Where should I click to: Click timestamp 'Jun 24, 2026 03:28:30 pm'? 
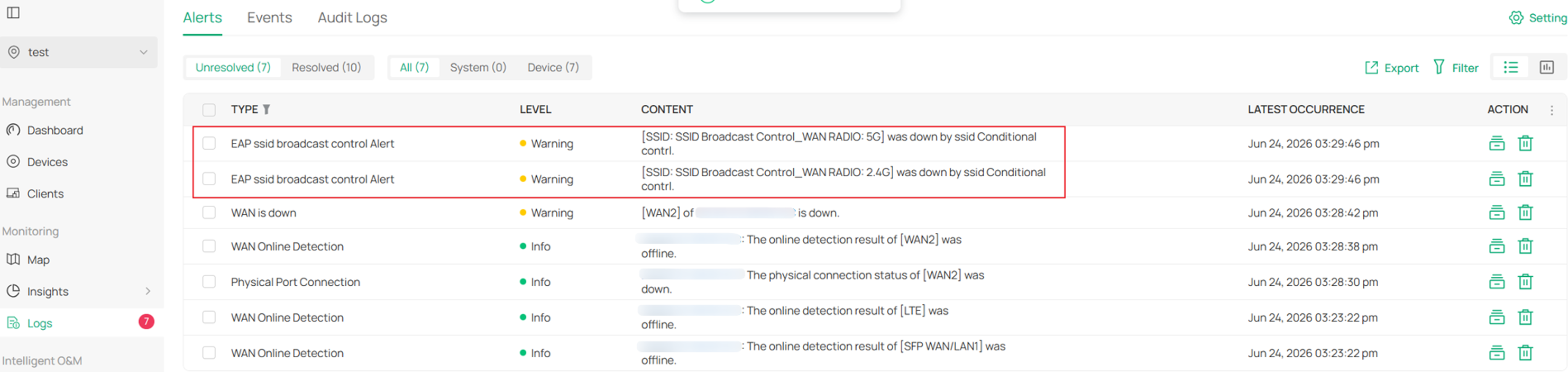pyautogui.click(x=1313, y=282)
